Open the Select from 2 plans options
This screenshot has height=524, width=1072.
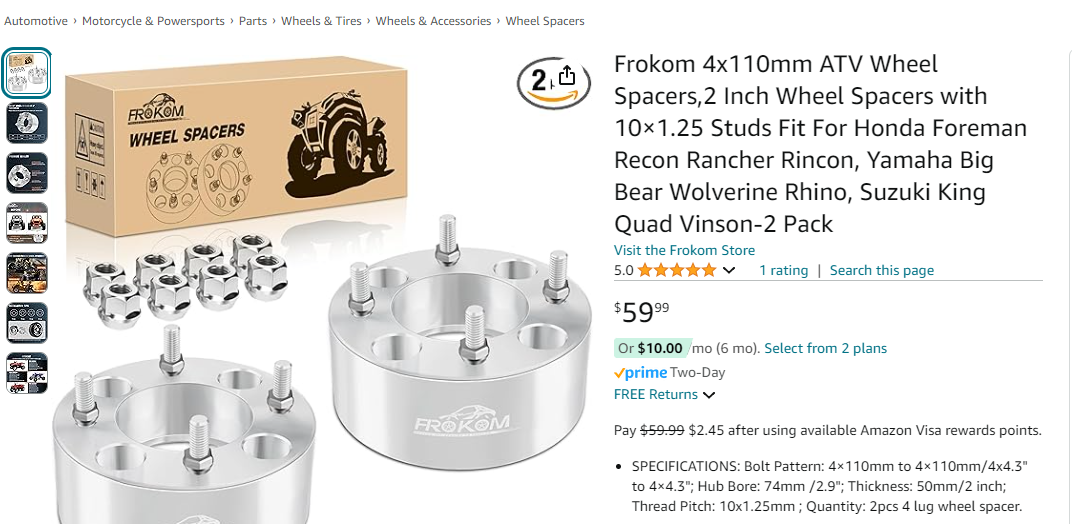click(x=825, y=348)
